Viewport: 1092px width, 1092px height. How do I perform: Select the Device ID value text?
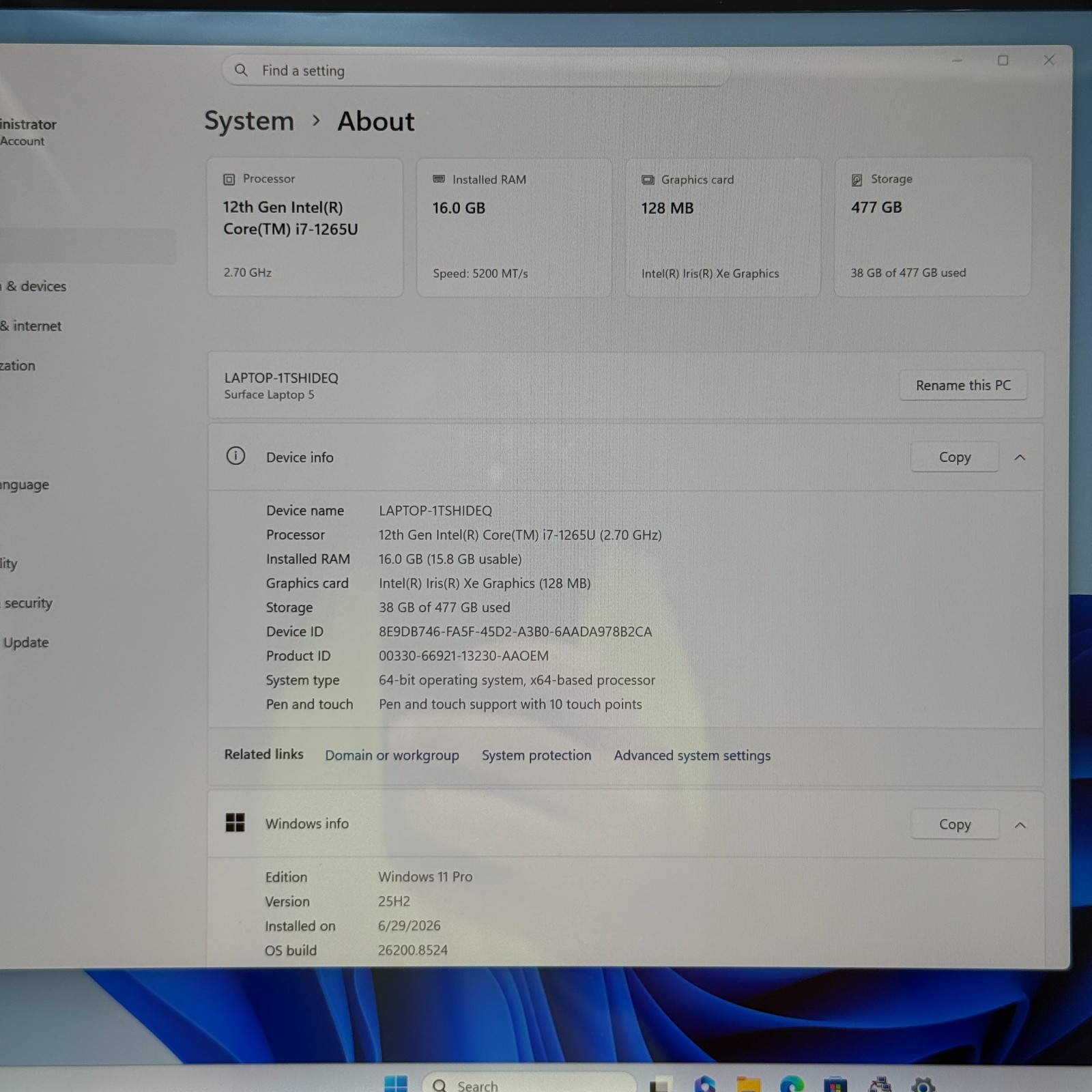(515, 631)
